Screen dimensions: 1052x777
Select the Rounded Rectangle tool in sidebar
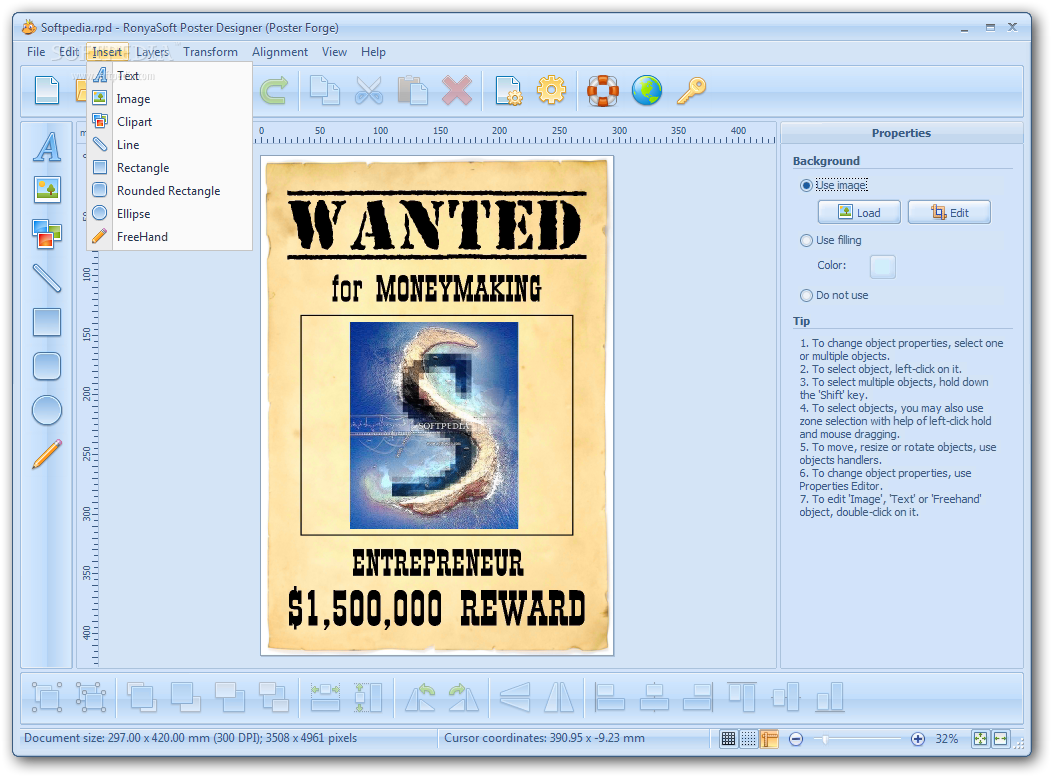(47, 366)
